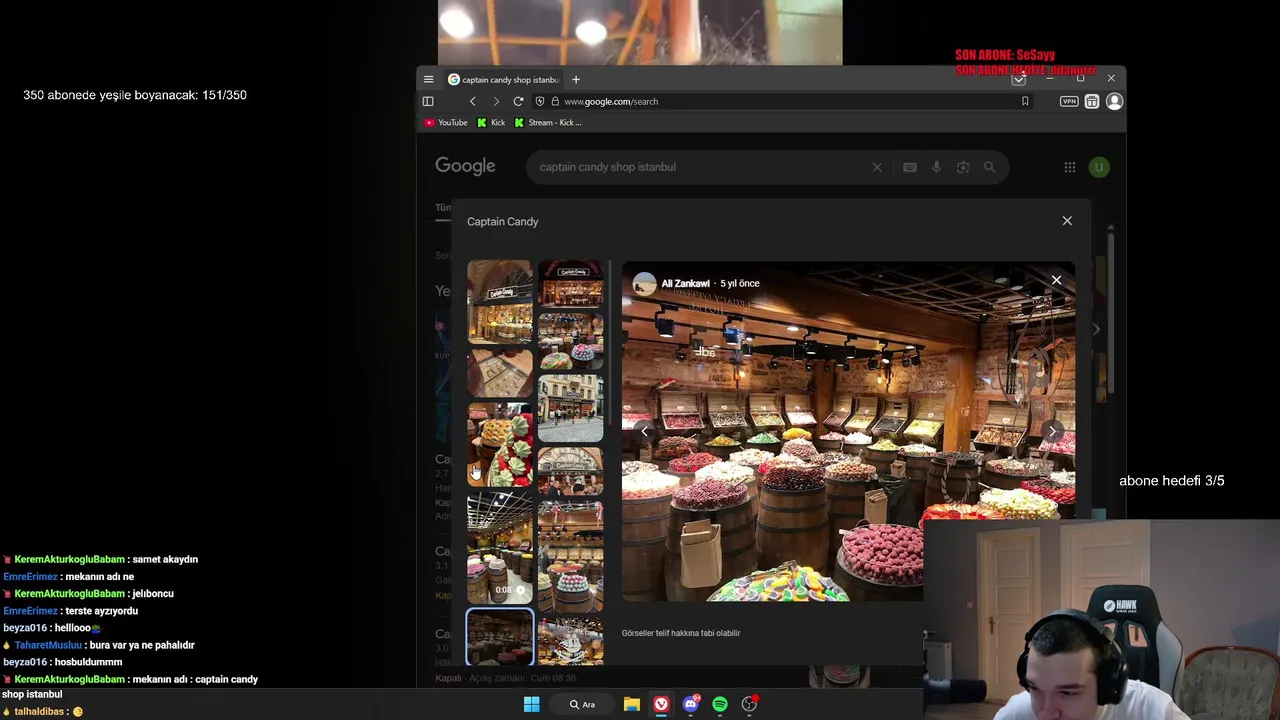Image resolution: width=1280 pixels, height=720 pixels.
Task: Select the highlighted barrels thumbnail at bottom
Action: (500, 637)
